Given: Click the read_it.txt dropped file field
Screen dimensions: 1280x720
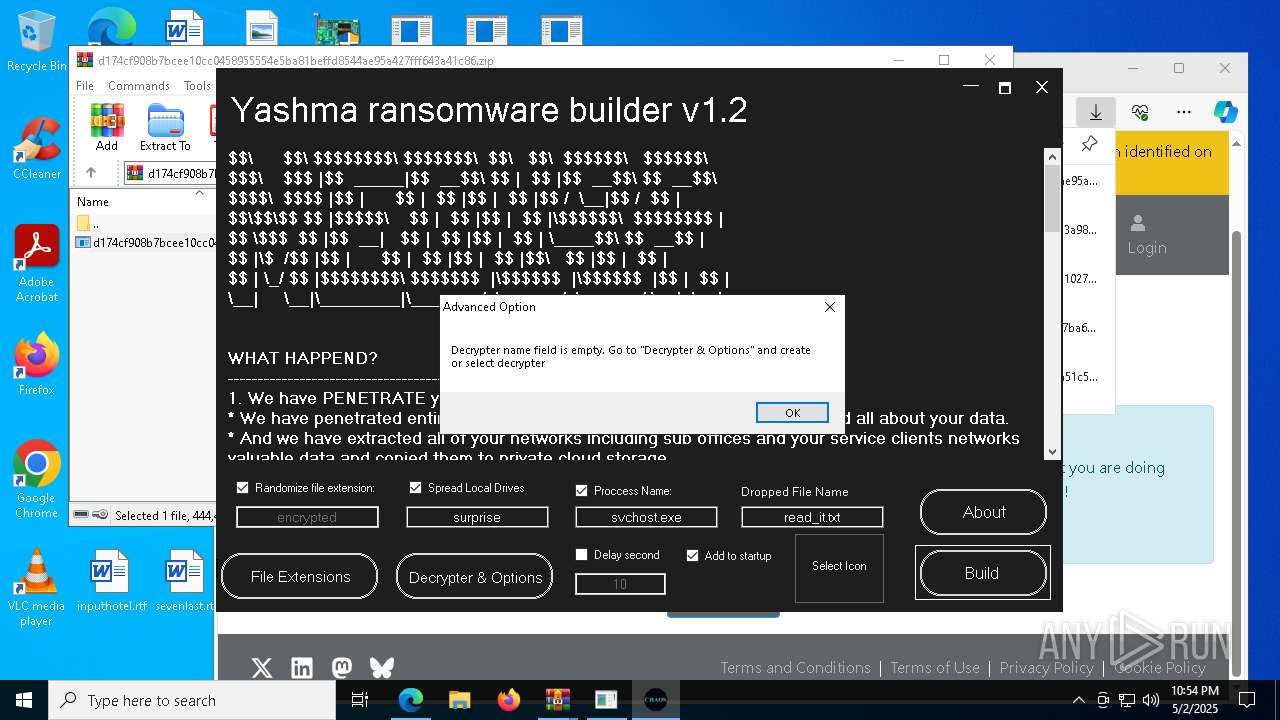Looking at the screenshot, I should click(812, 517).
